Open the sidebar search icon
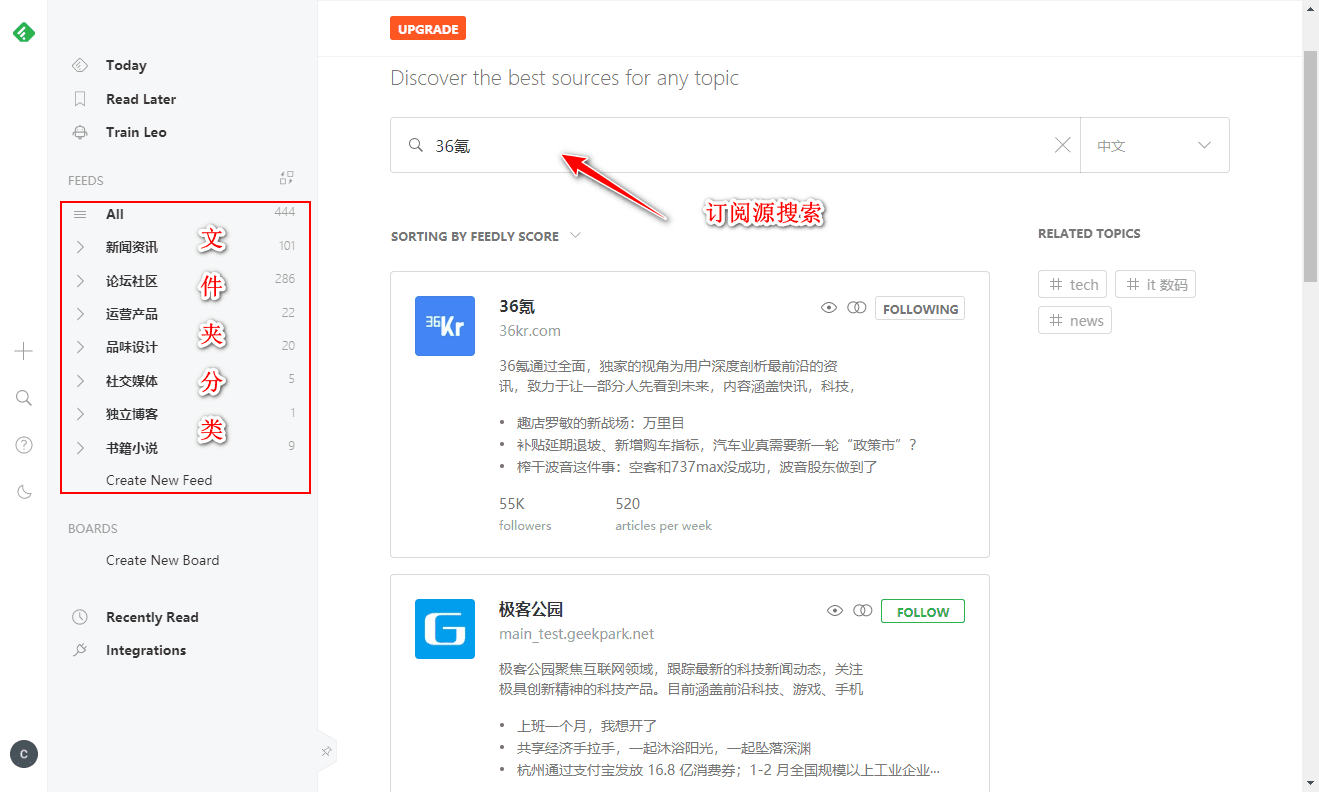This screenshot has height=792, width=1319. (x=24, y=398)
